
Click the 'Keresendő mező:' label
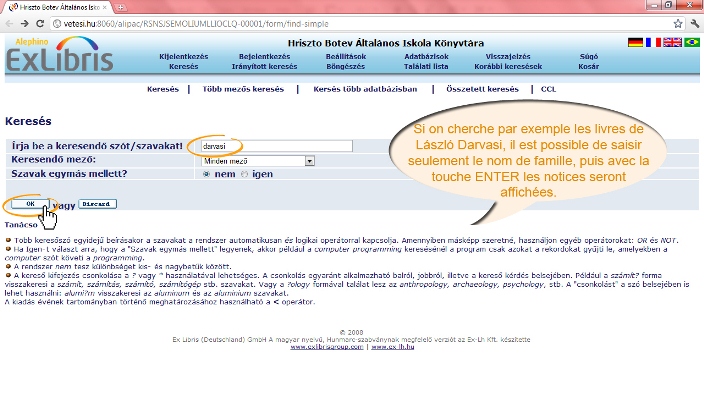pyautogui.click(x=53, y=160)
